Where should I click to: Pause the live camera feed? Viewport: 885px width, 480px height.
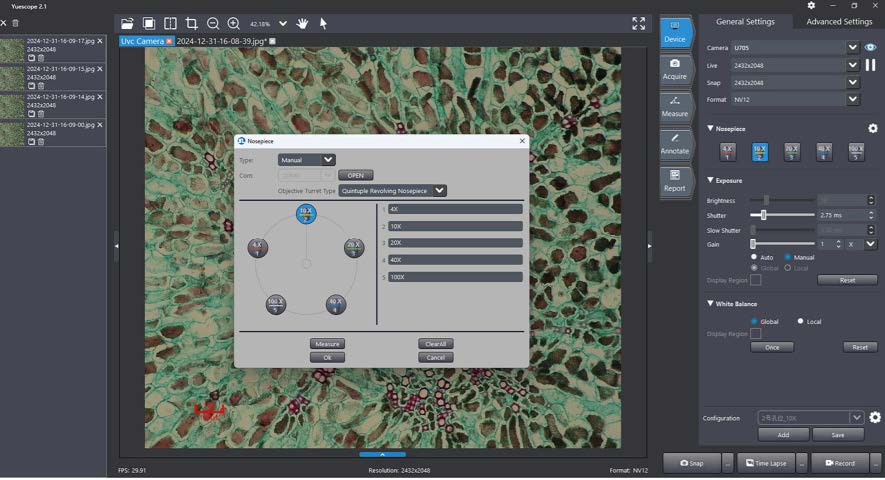(x=870, y=65)
